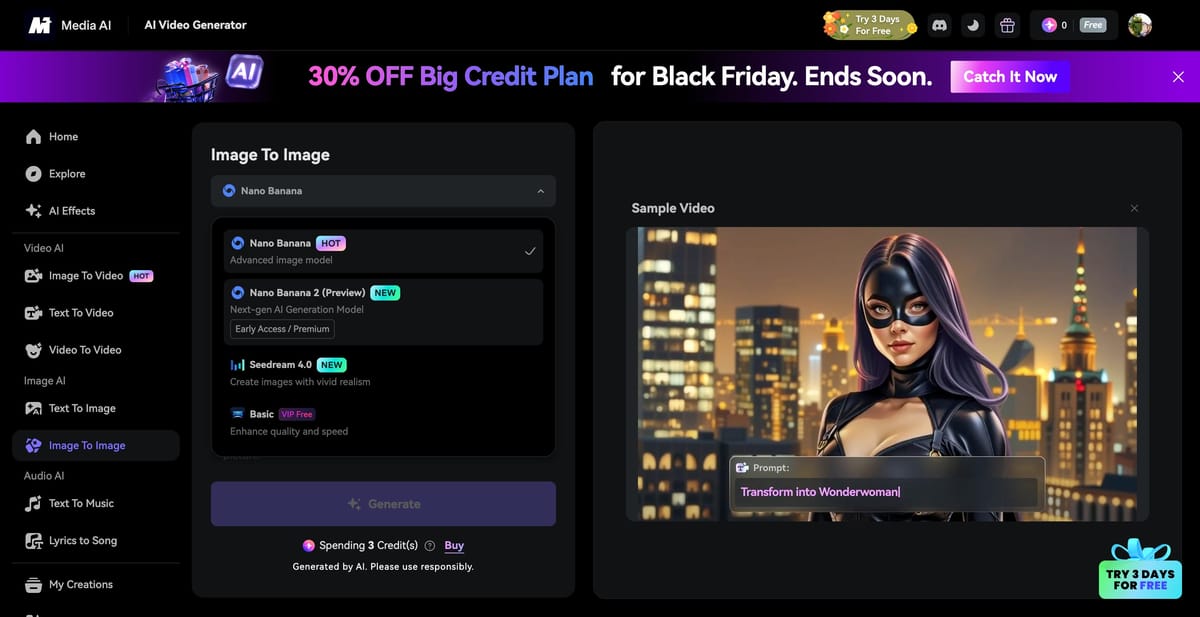Screen dimensions: 1200x617
Task: Dismiss the Black Friday banner
Action: coord(1178,77)
